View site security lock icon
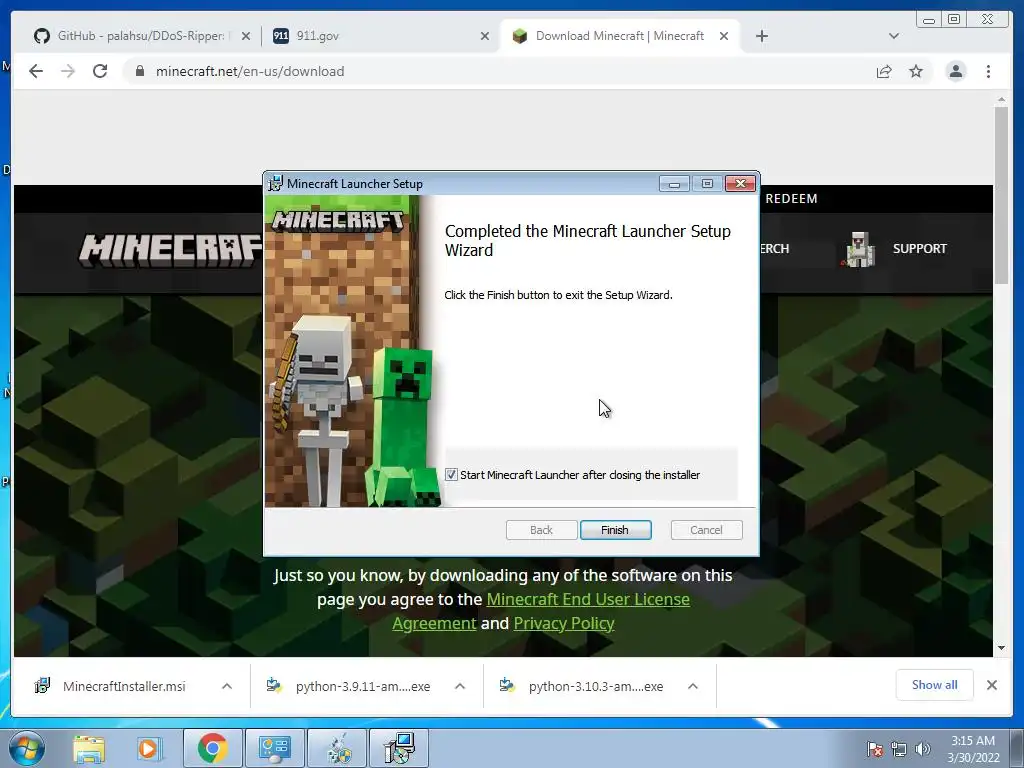 [x=139, y=71]
